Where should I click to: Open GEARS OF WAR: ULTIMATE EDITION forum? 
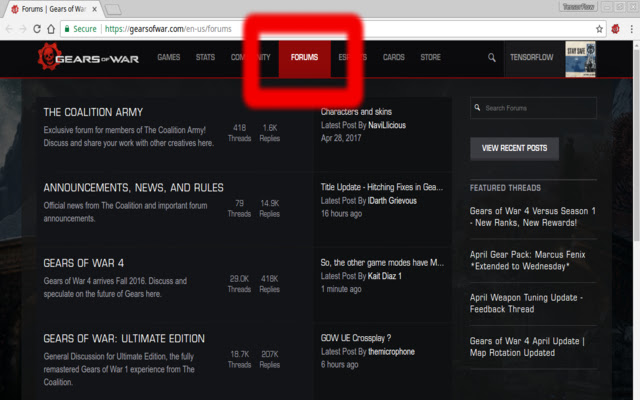[x=124, y=339]
